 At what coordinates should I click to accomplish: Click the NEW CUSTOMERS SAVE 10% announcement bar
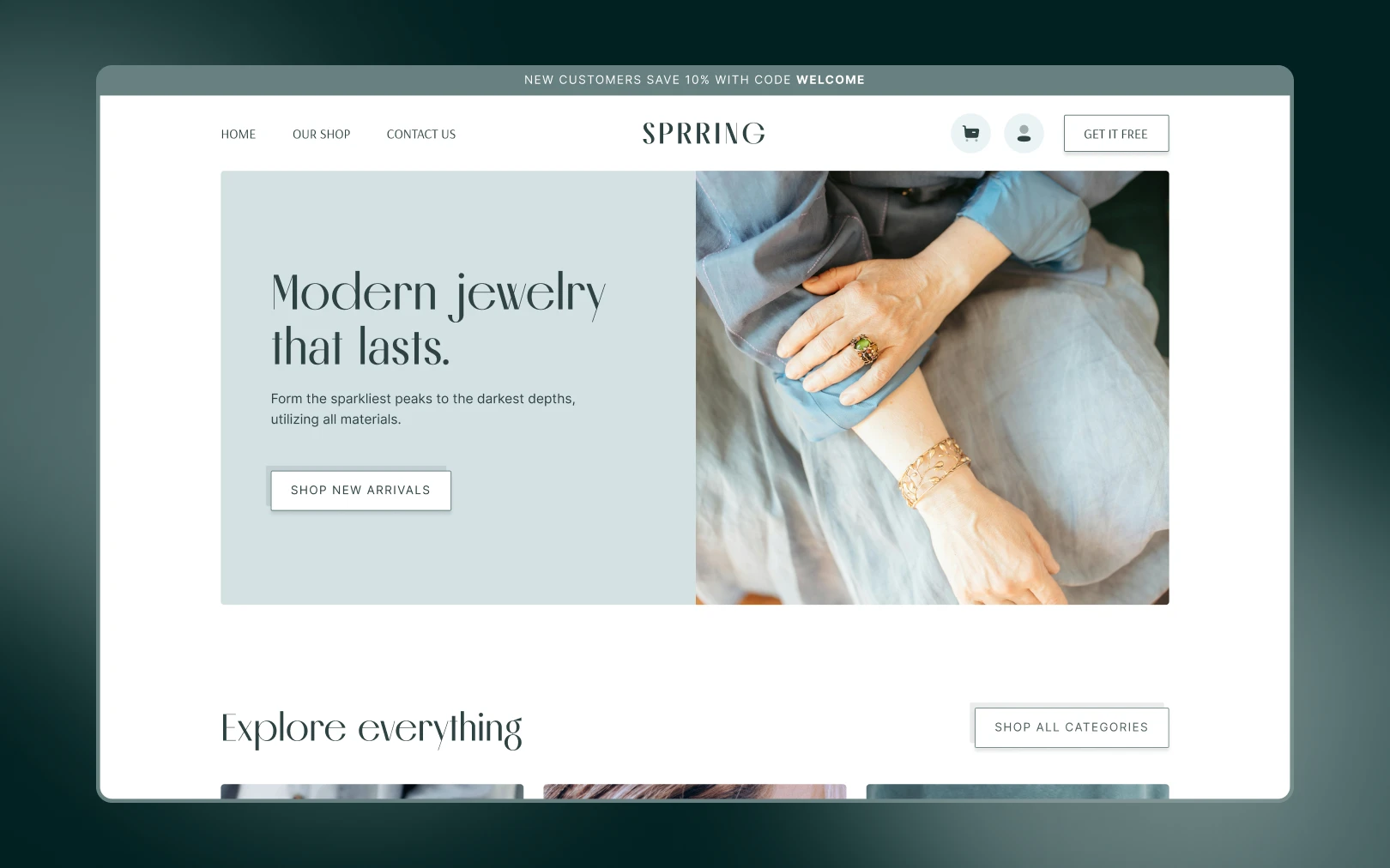[x=695, y=80]
